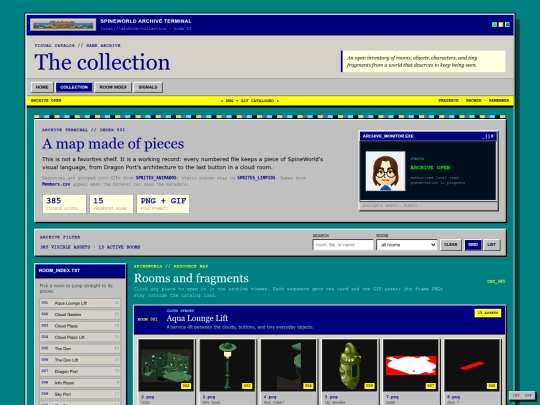Open the 2.png room thumbnail
Viewport: 540px width, 405px height.
[166, 365]
